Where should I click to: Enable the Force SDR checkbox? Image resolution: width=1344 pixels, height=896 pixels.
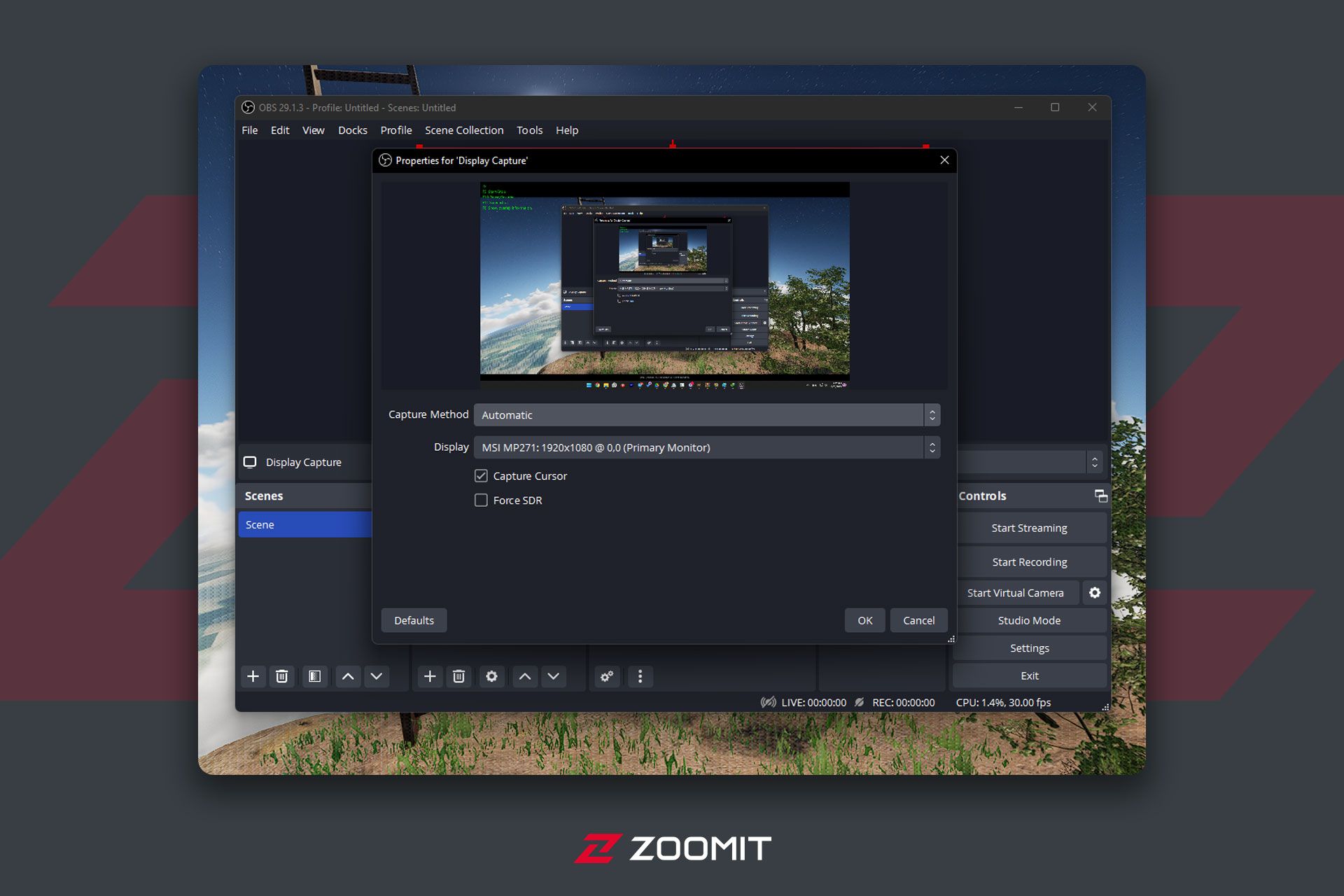[x=481, y=500]
